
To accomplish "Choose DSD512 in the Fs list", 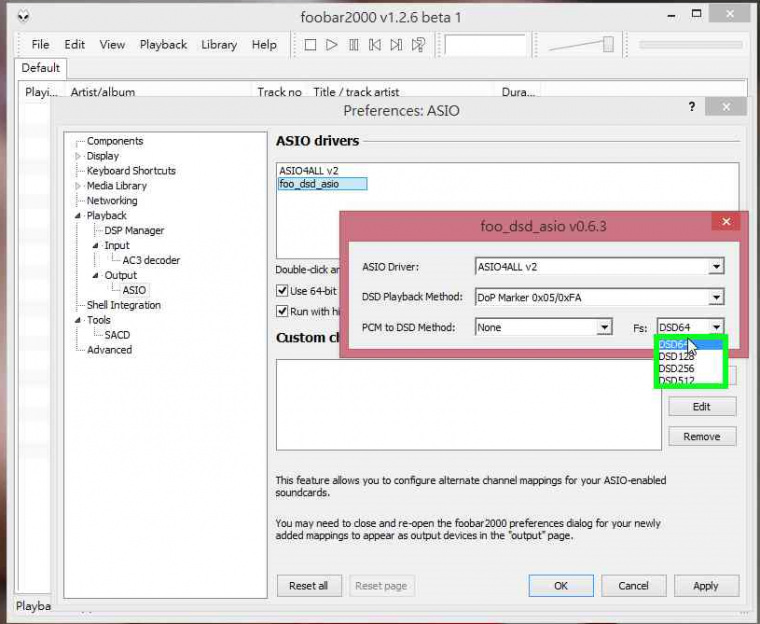I will pos(690,380).
